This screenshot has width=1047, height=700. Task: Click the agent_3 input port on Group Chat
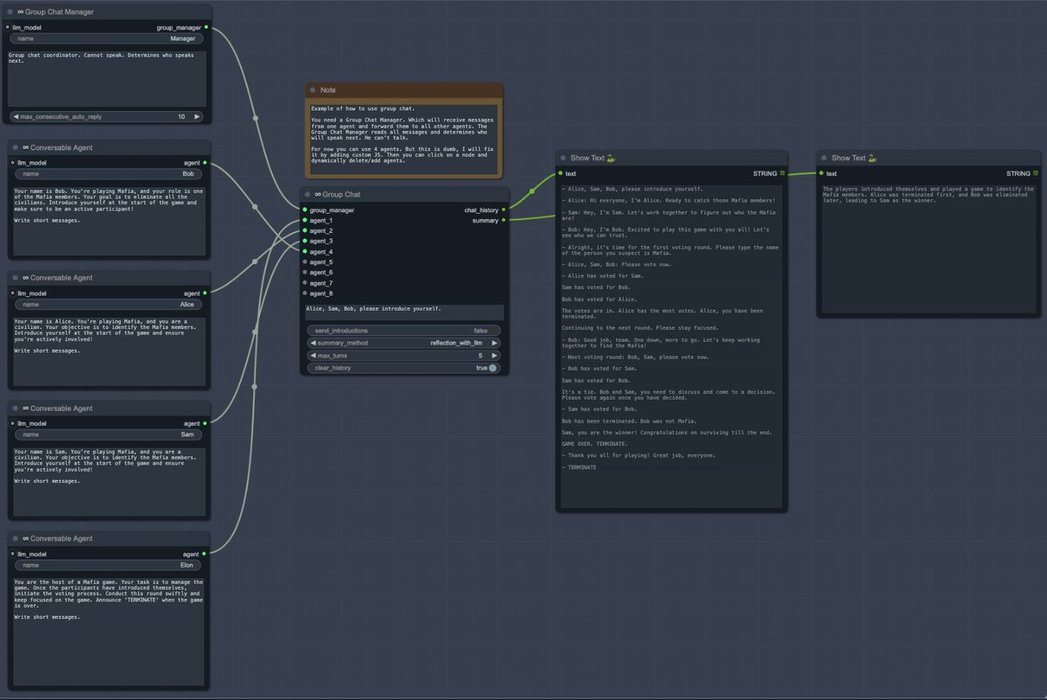tap(305, 241)
